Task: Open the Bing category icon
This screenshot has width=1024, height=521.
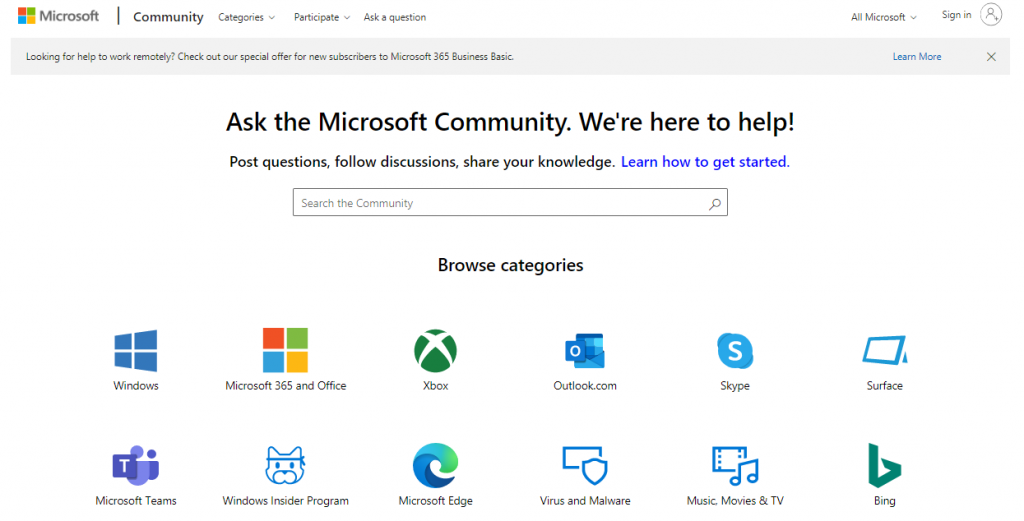Action: click(884, 466)
